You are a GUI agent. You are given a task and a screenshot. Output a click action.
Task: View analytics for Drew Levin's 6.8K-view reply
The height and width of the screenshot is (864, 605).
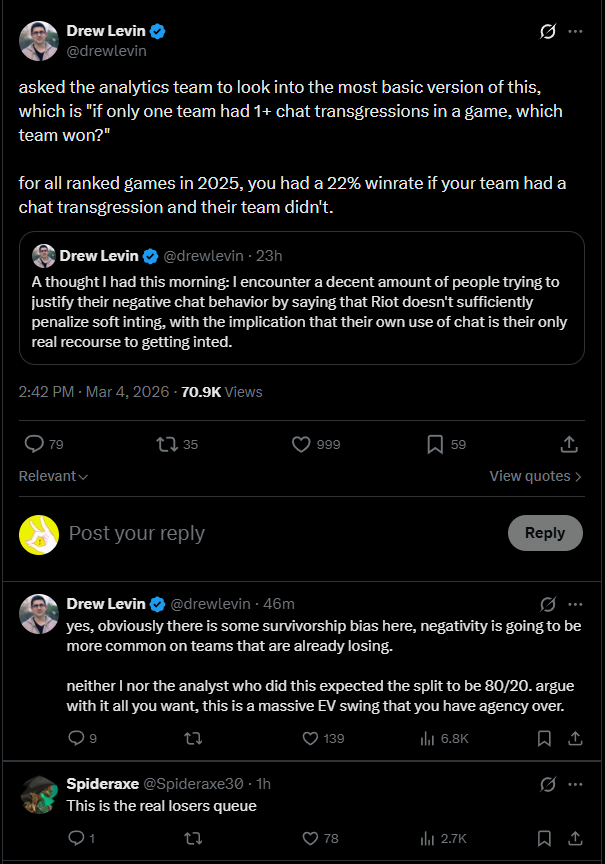click(426, 738)
